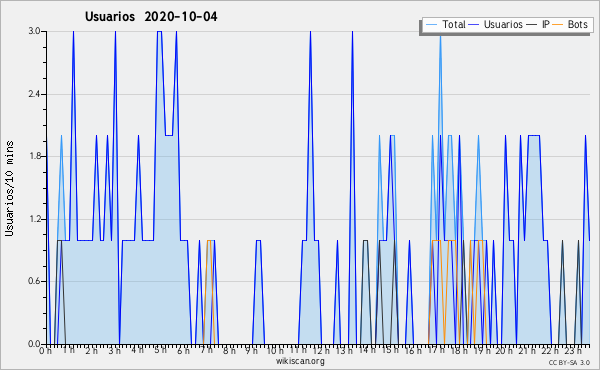
Task: Click the '4 h' x-axis label
Action: click(x=138, y=351)
